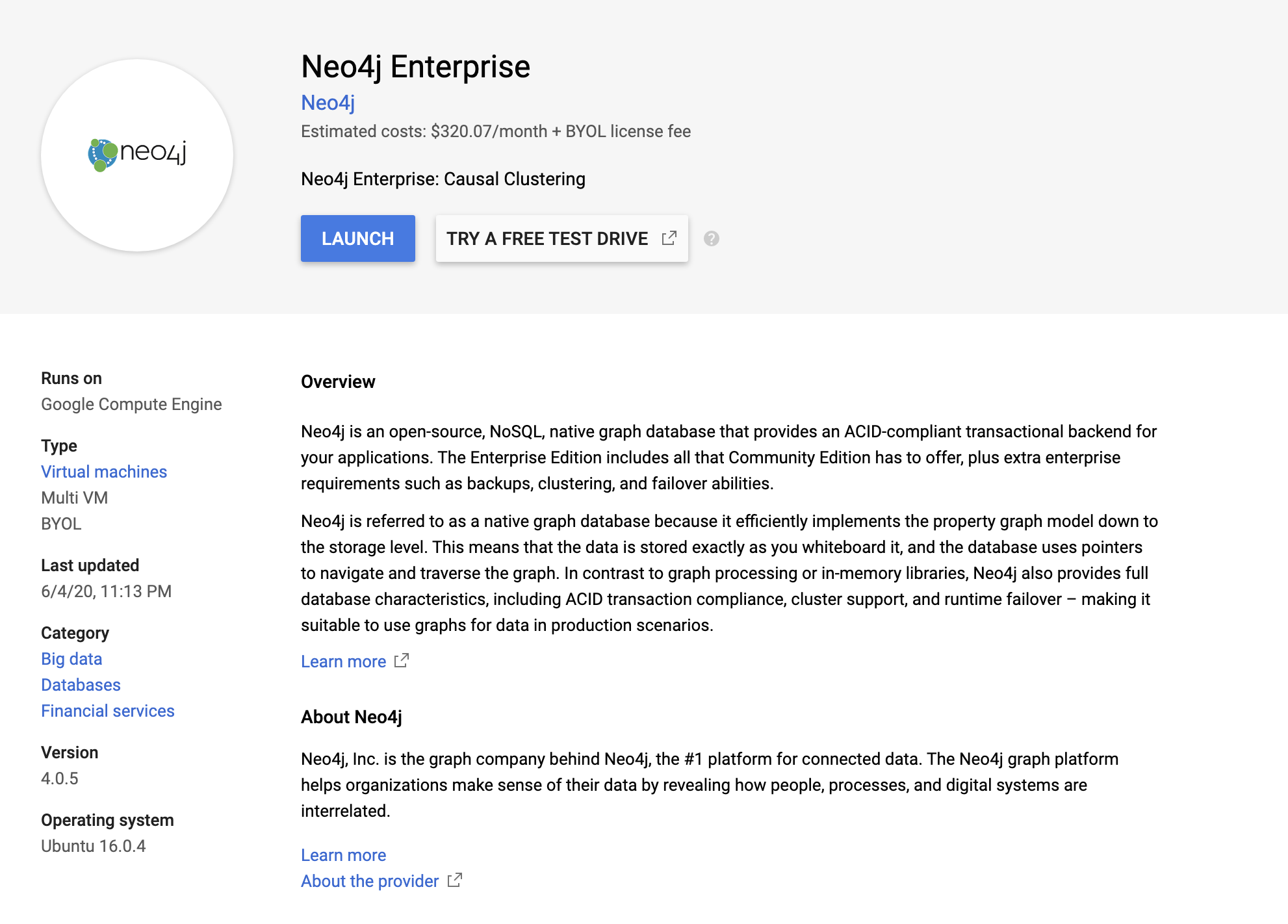Open Try a Free Test Drive
Viewport: 1288px width, 924px height.
click(561, 238)
